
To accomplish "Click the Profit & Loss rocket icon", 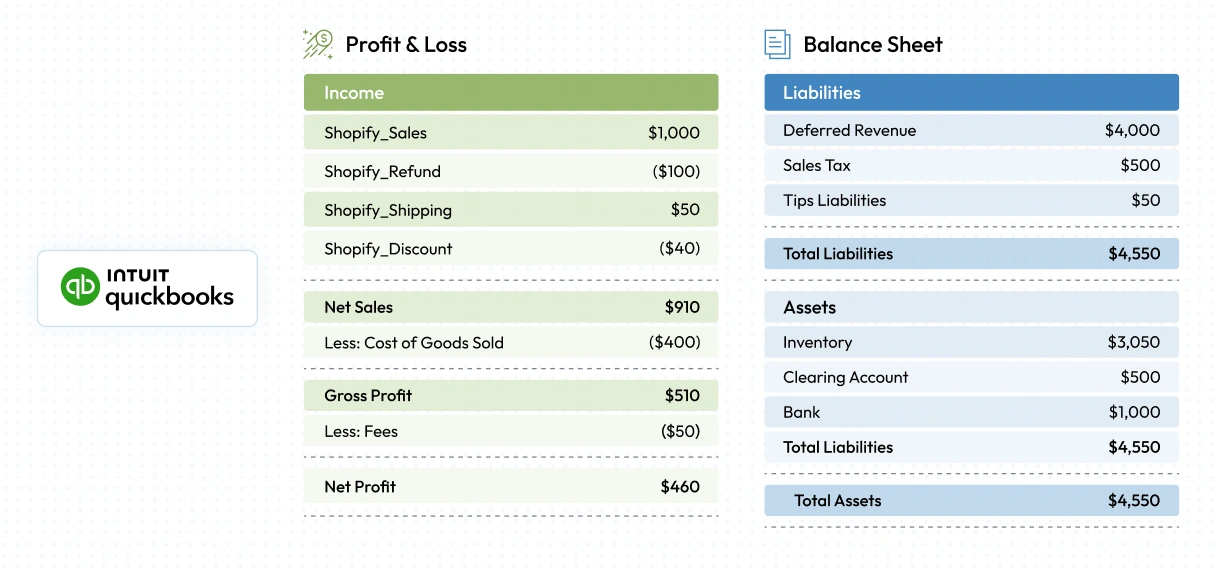I will (x=318, y=44).
